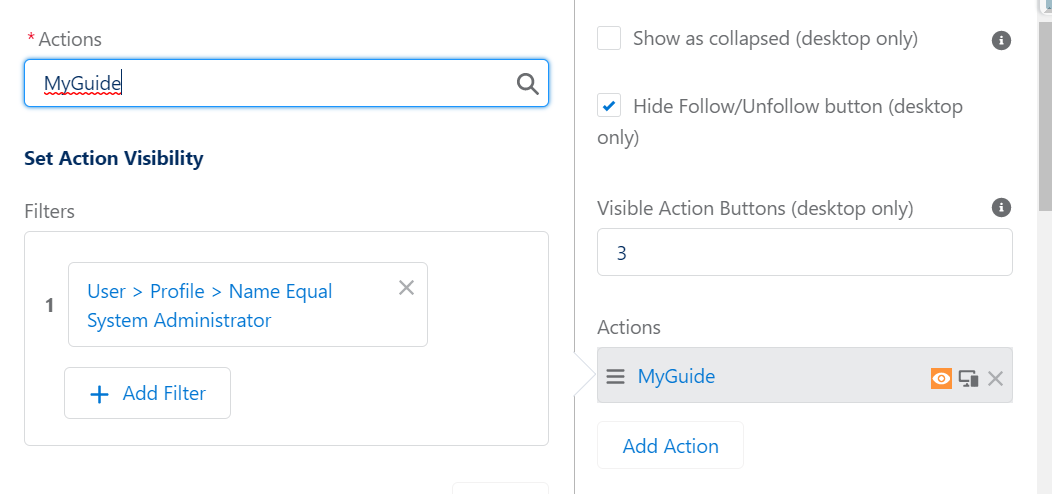Click the Show as collapsed (desktop only) label
The height and width of the screenshot is (494, 1052).
[x=775, y=38]
